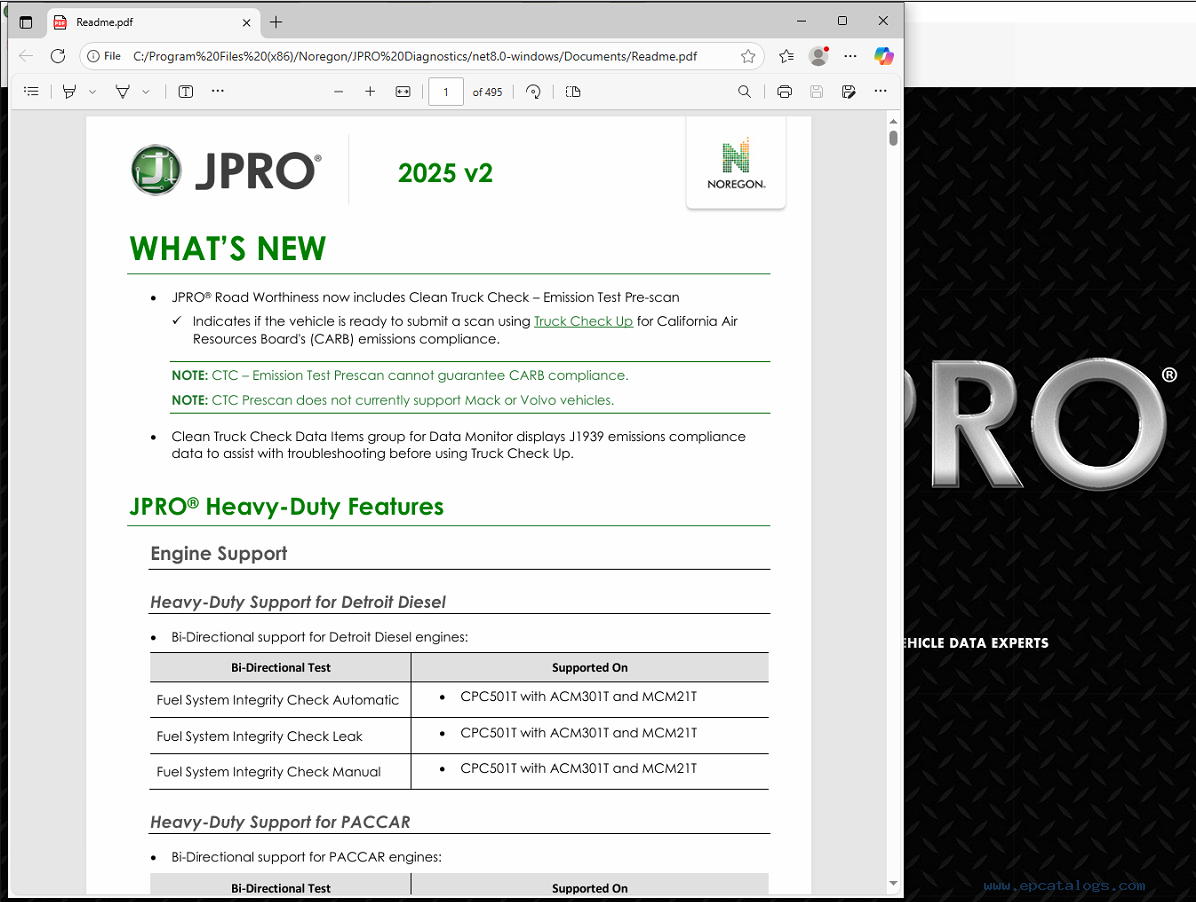The width and height of the screenshot is (1196, 902).
Task: Click the NOTE about CARB compliance guarantee
Action: click(x=400, y=375)
